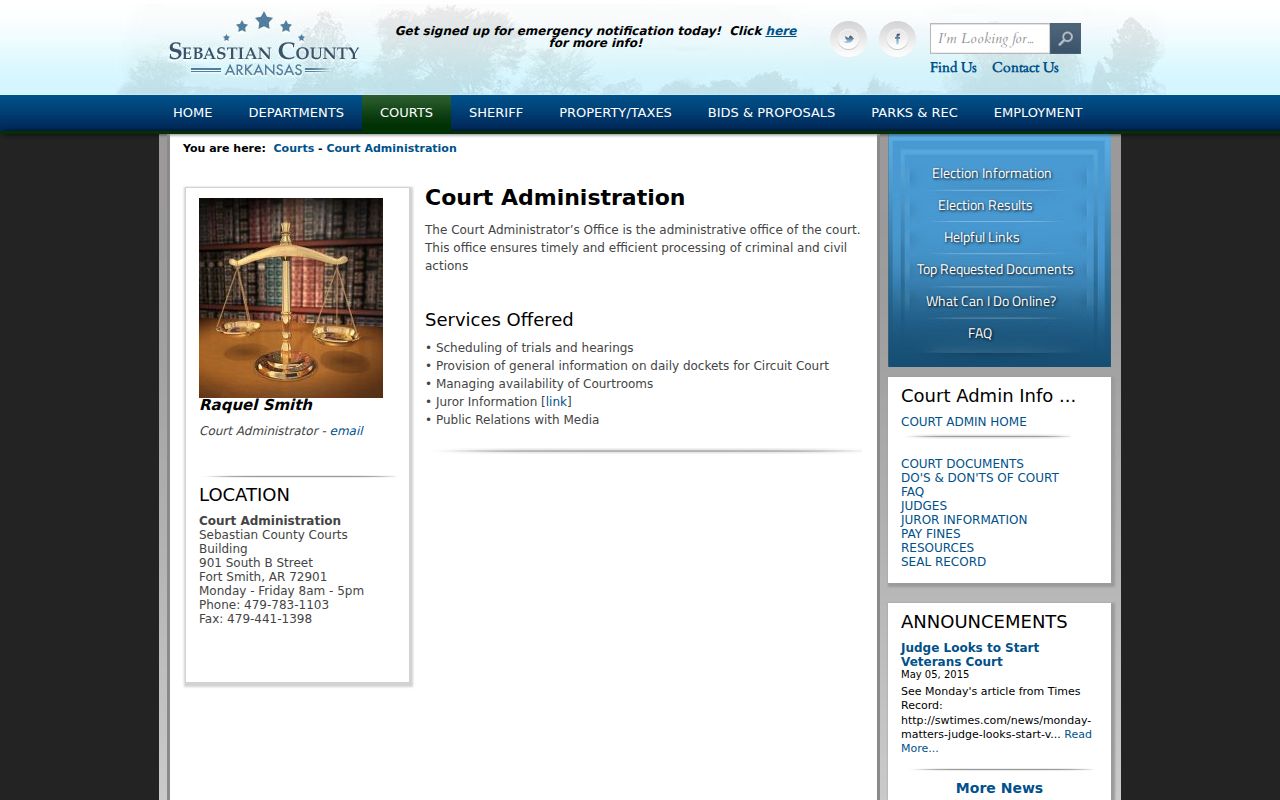Click the "901 South B Street" address line
This screenshot has height=800, width=1280.
[x=256, y=563]
